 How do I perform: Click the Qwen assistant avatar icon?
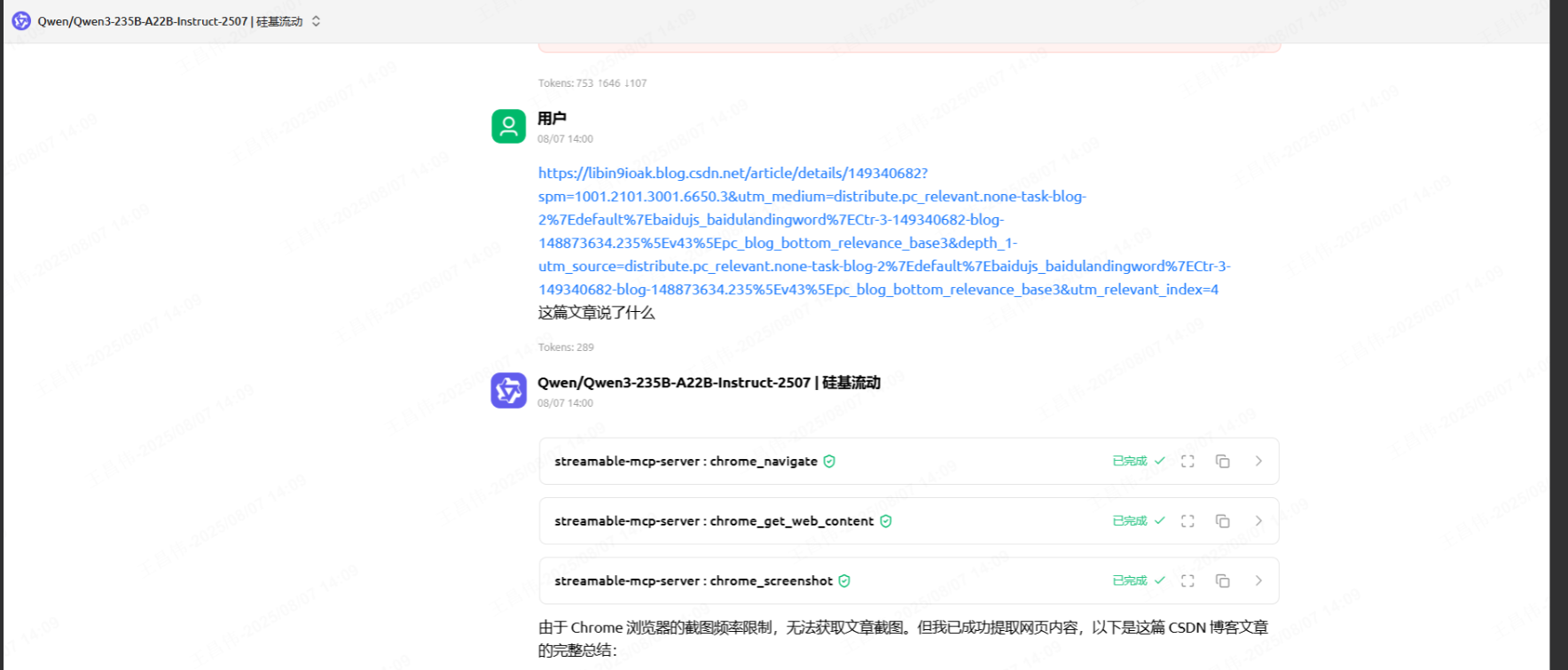(509, 391)
